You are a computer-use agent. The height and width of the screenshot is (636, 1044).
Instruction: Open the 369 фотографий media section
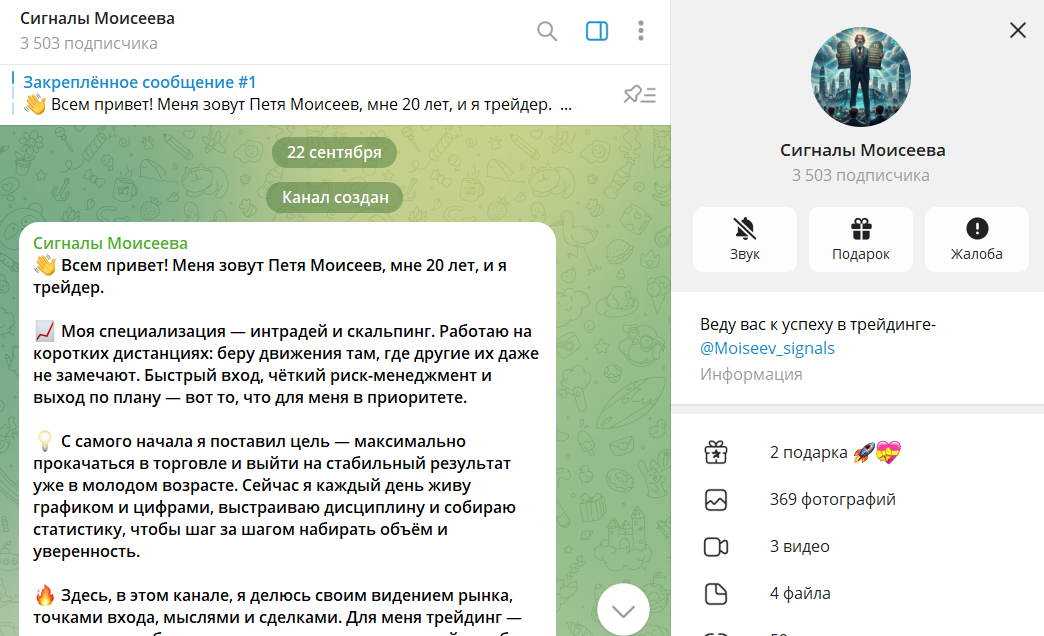[832, 499]
